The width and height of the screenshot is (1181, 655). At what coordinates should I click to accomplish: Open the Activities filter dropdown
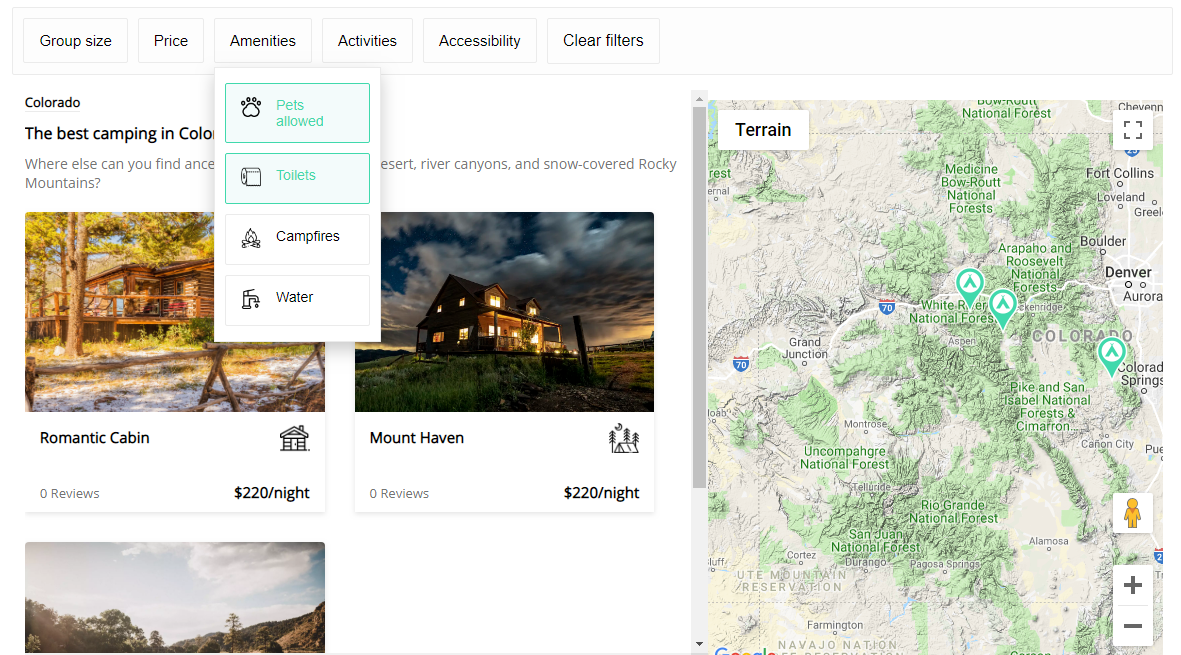(x=367, y=41)
